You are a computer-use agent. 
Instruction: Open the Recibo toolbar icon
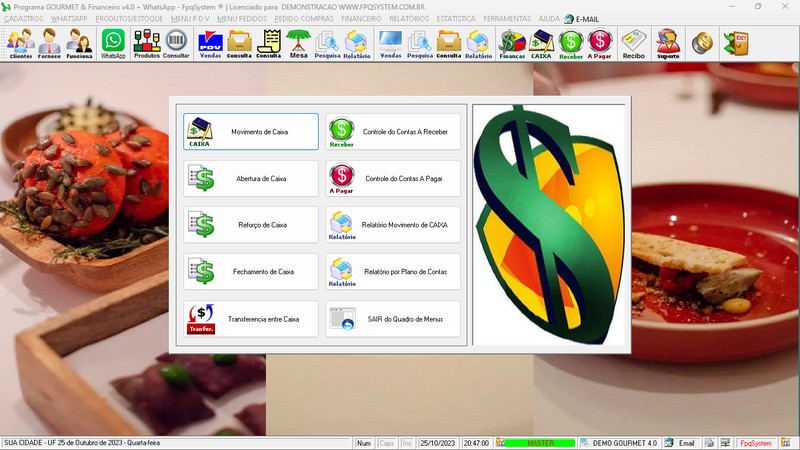(634, 43)
